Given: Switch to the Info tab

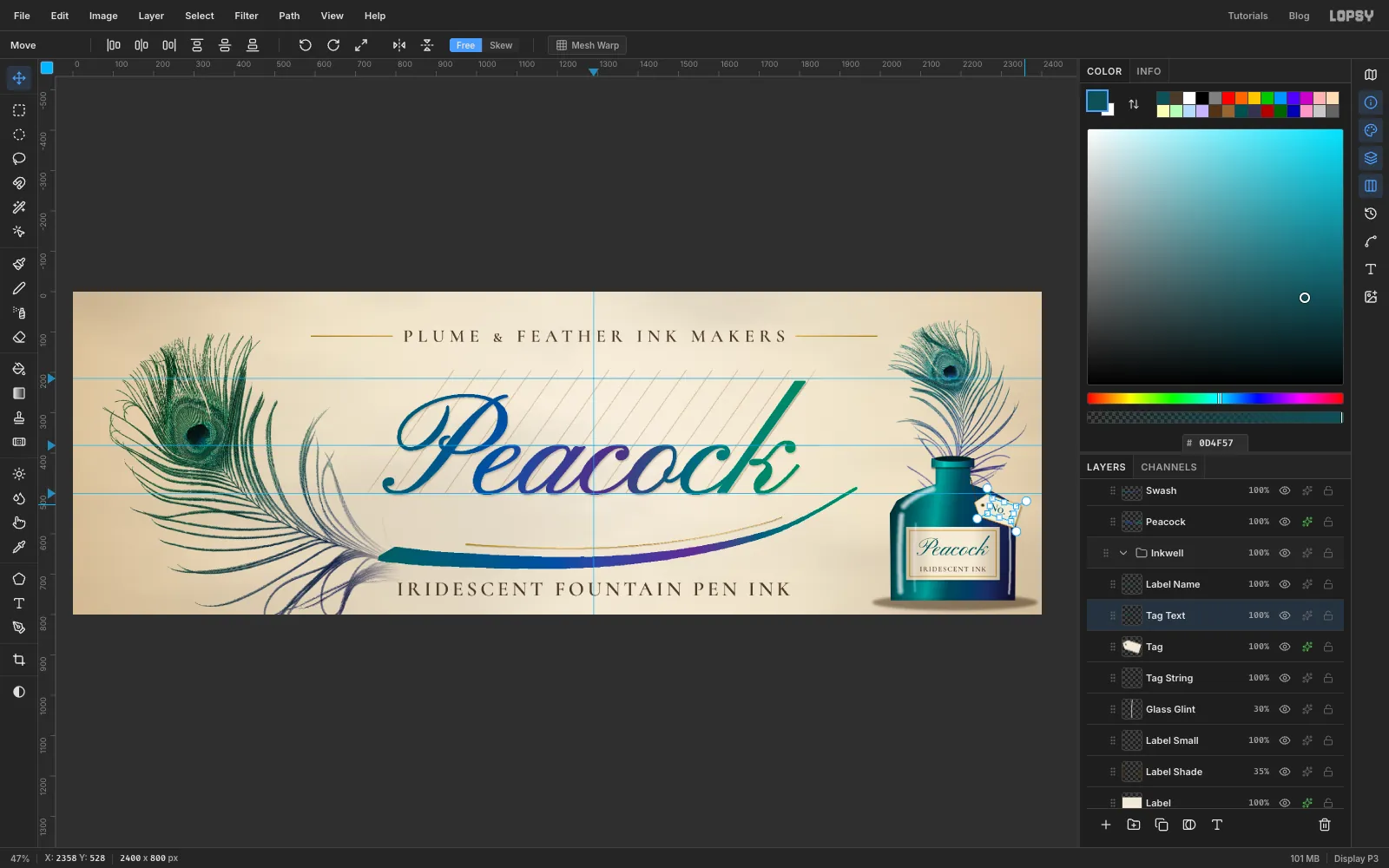Looking at the screenshot, I should click(x=1149, y=71).
